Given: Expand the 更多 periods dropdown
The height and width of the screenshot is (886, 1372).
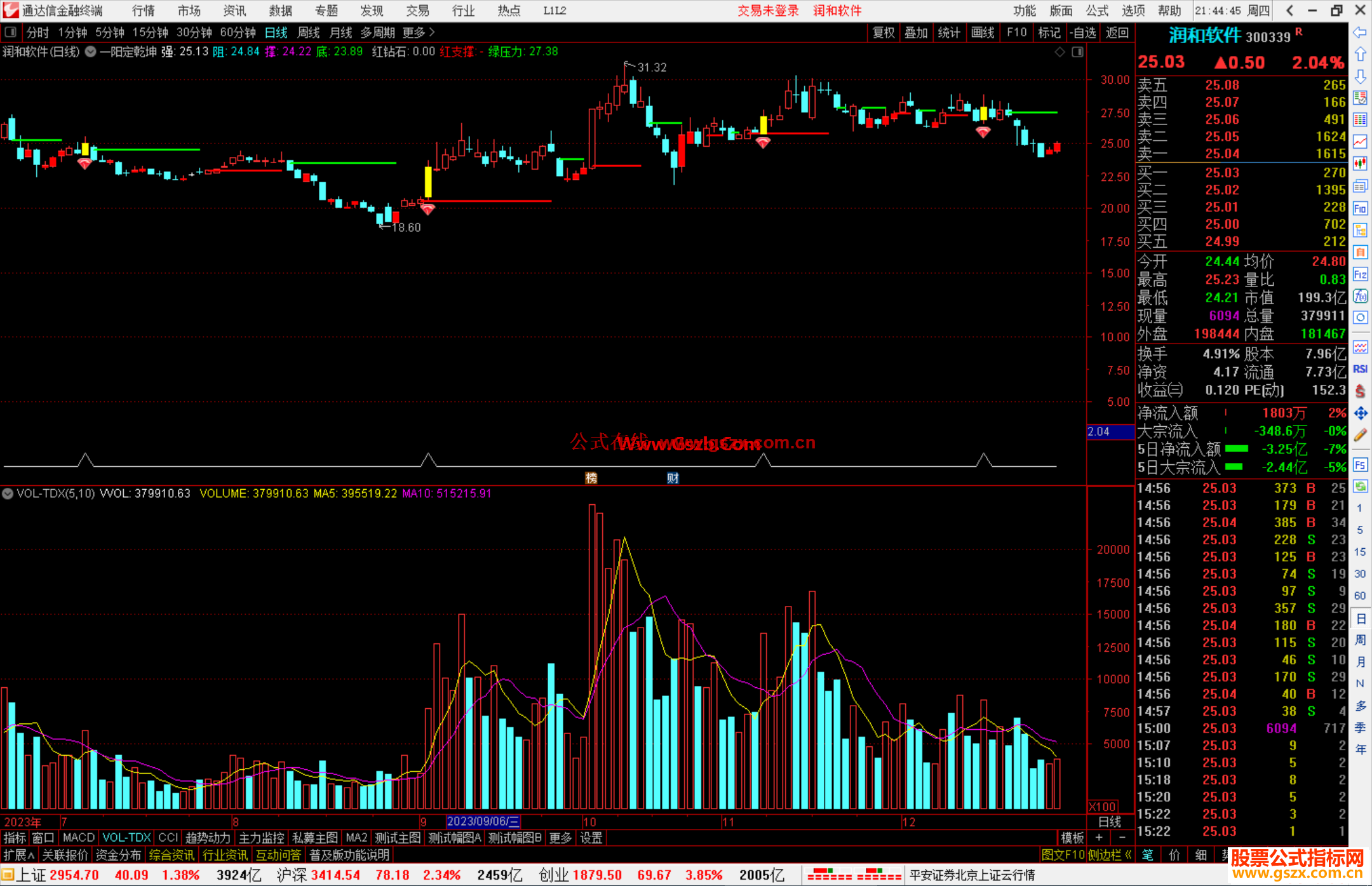Looking at the screenshot, I should 419,32.
